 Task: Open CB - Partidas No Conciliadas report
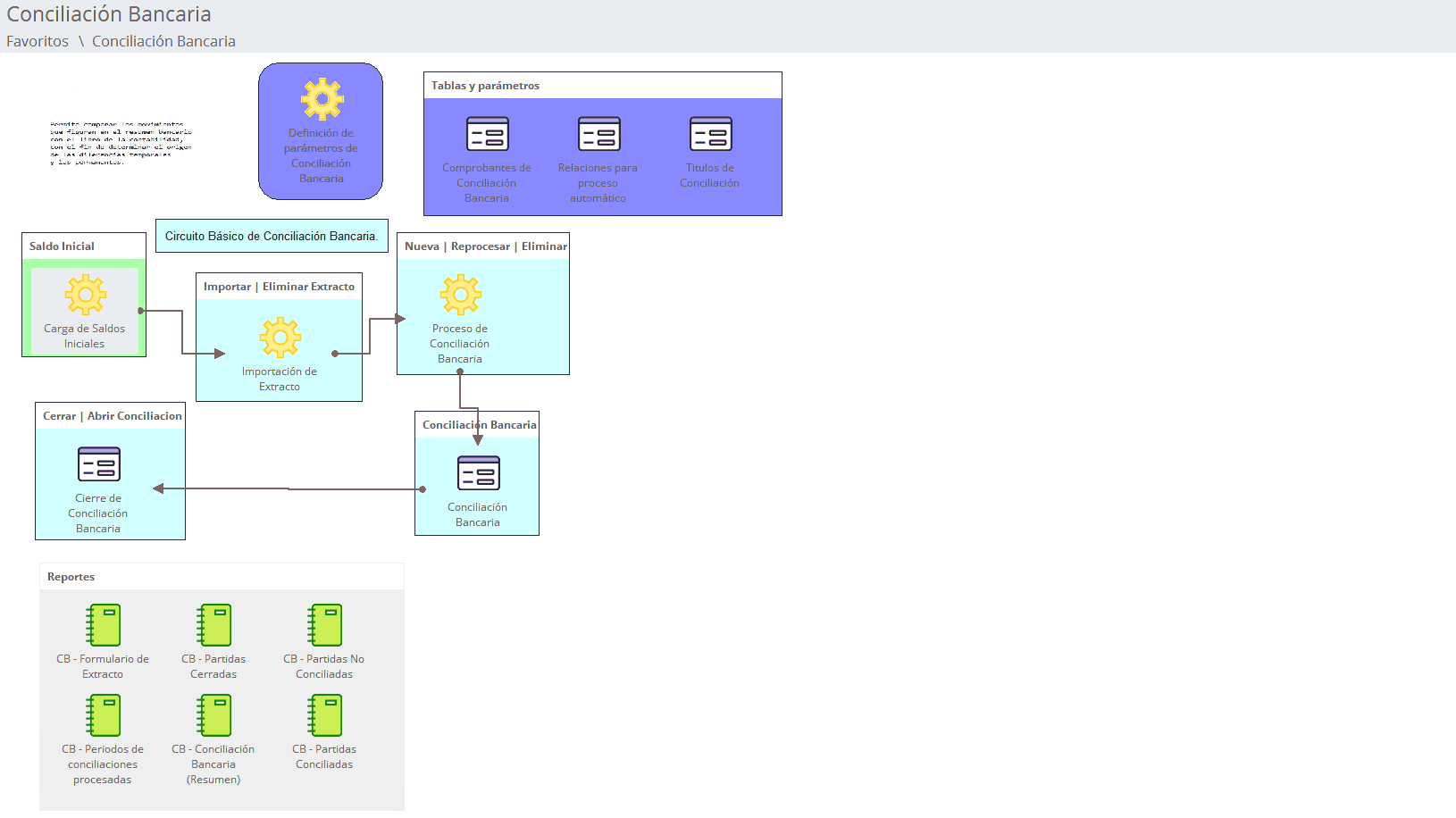(325, 625)
